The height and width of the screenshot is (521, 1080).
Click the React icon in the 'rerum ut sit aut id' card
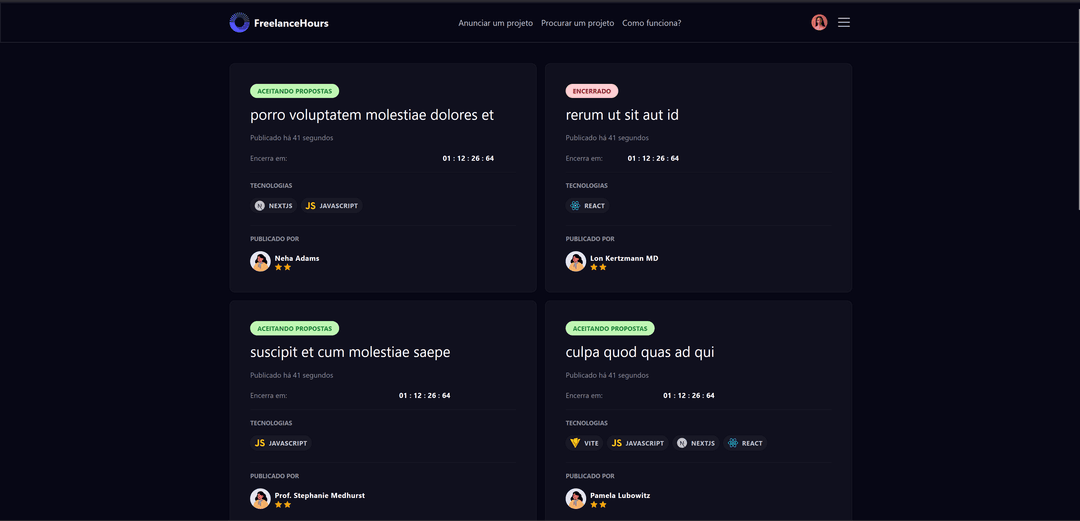coord(575,206)
